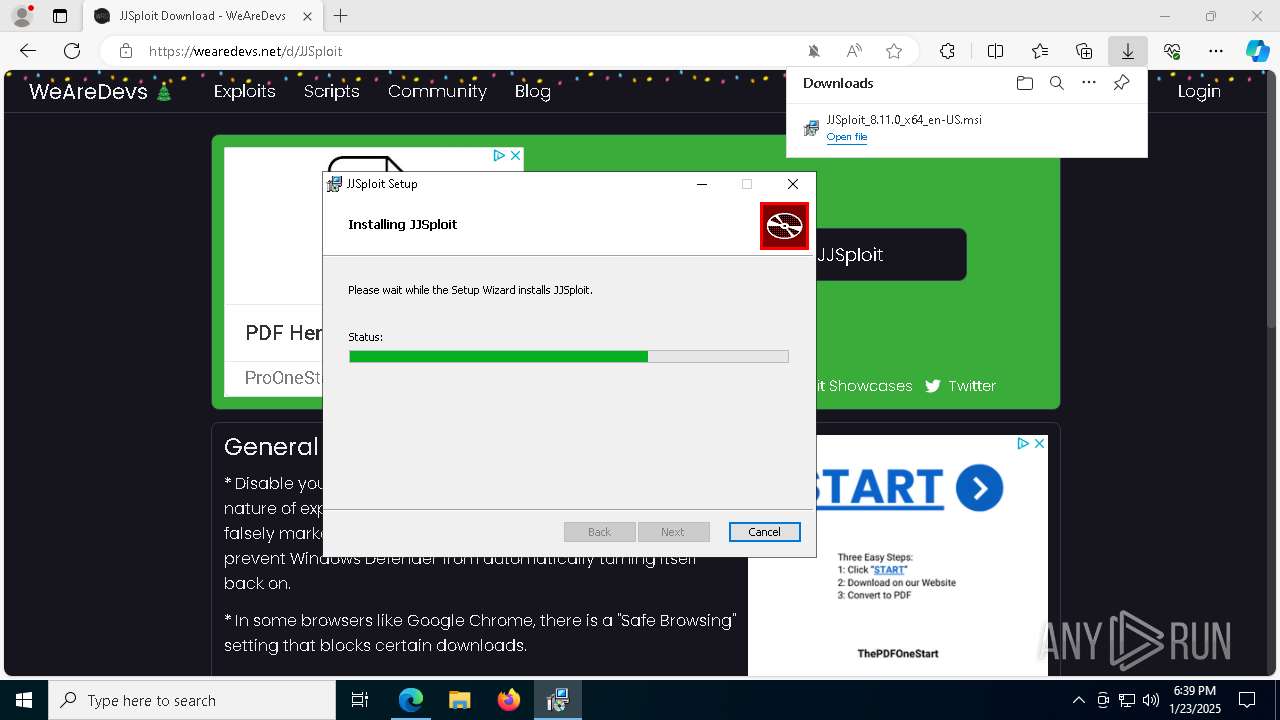Open the Blog menu item
The height and width of the screenshot is (720, 1280).
point(532,91)
